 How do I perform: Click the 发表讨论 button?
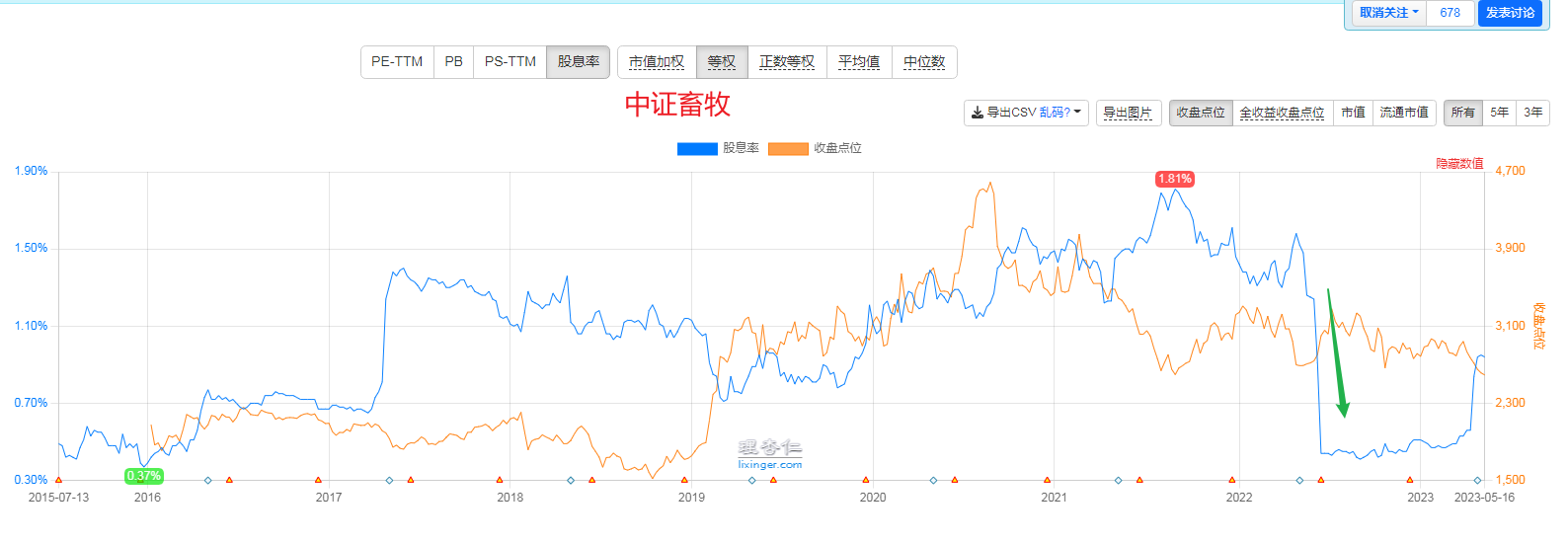pos(1510,13)
